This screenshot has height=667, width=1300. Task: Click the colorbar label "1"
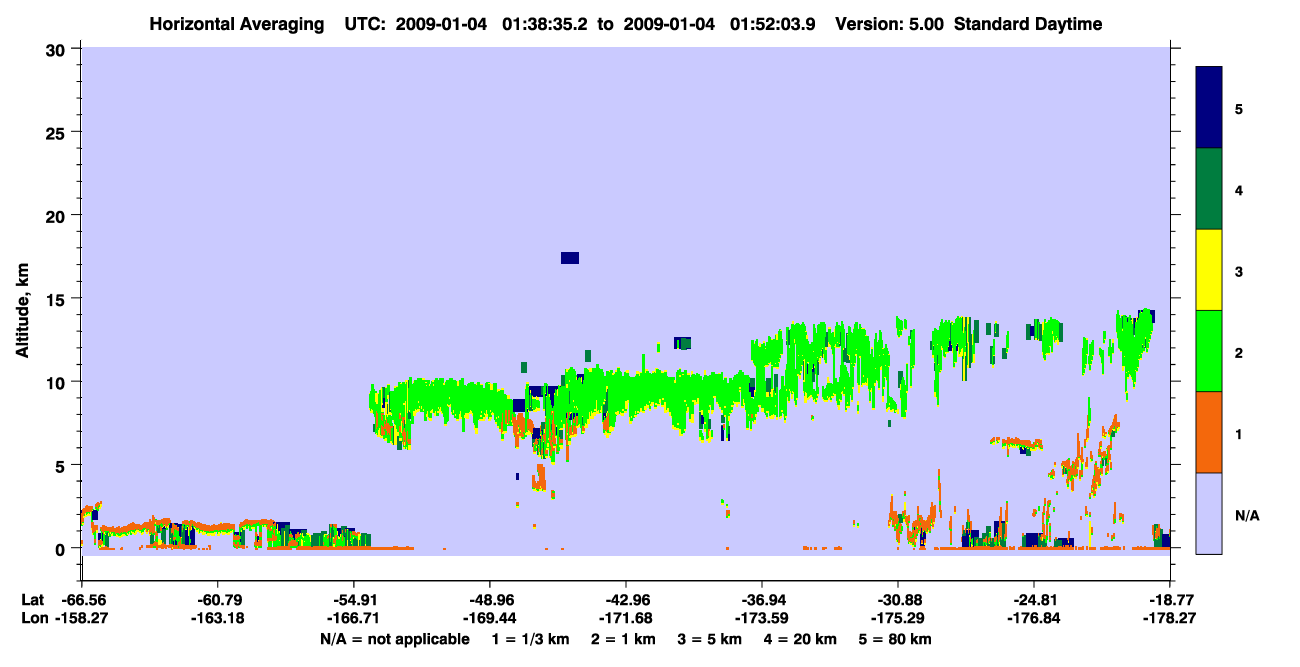coord(1239,433)
